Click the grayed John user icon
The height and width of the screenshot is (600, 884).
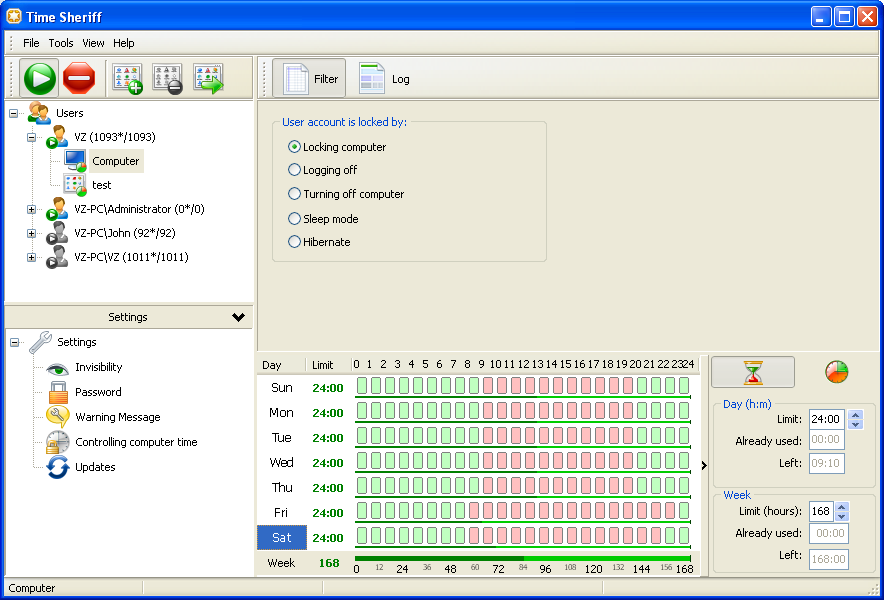[56, 233]
